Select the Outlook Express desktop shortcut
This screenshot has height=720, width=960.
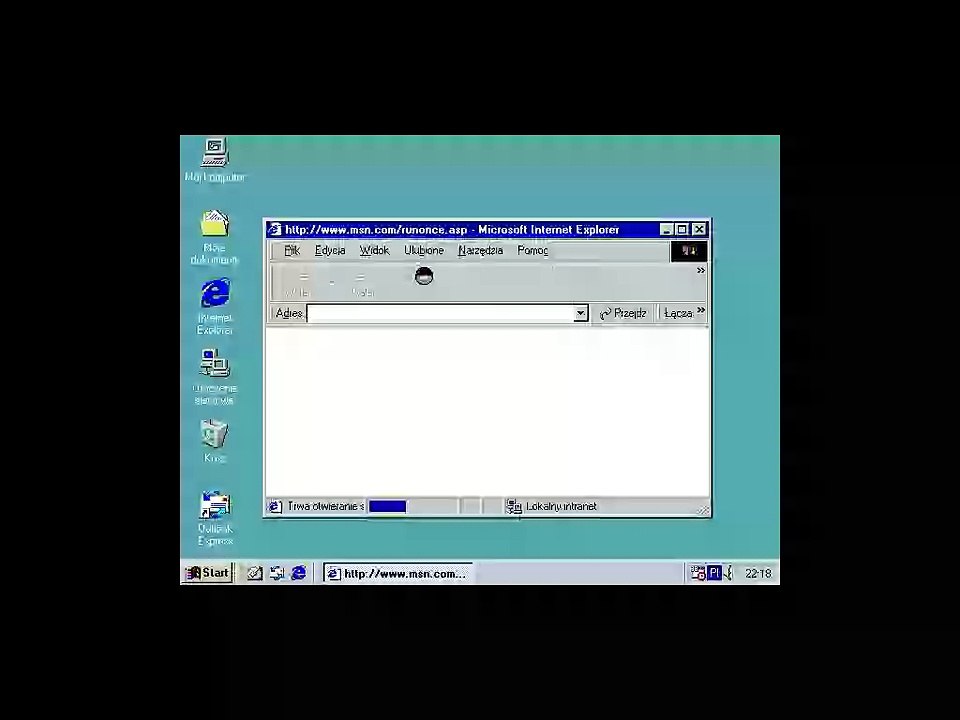(x=215, y=505)
